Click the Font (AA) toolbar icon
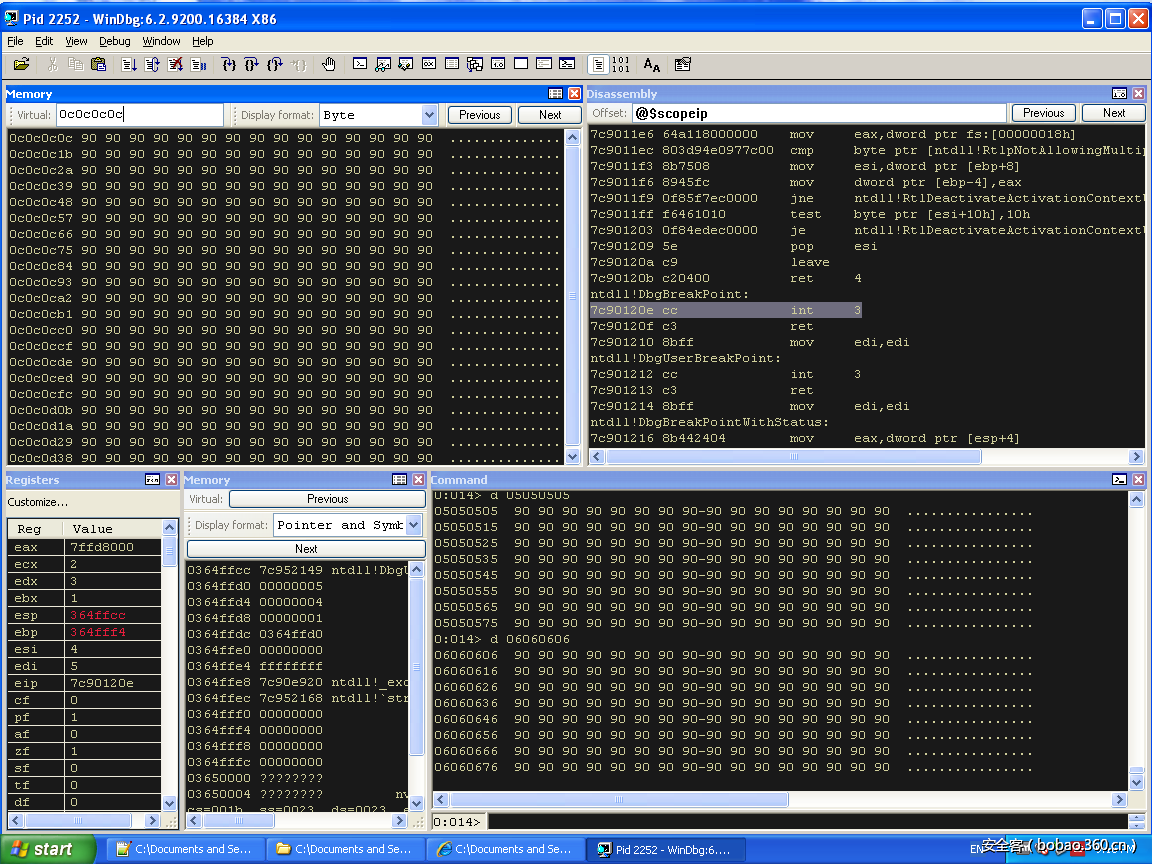Screen dimensions: 1152x864 [652, 64]
